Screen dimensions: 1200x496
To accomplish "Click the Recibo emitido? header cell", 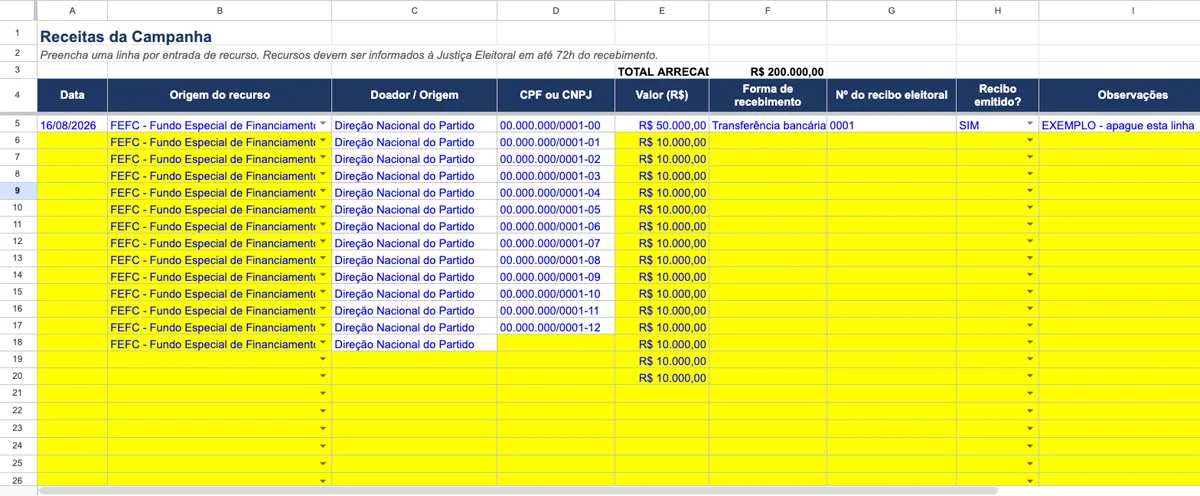I will (x=997, y=95).
